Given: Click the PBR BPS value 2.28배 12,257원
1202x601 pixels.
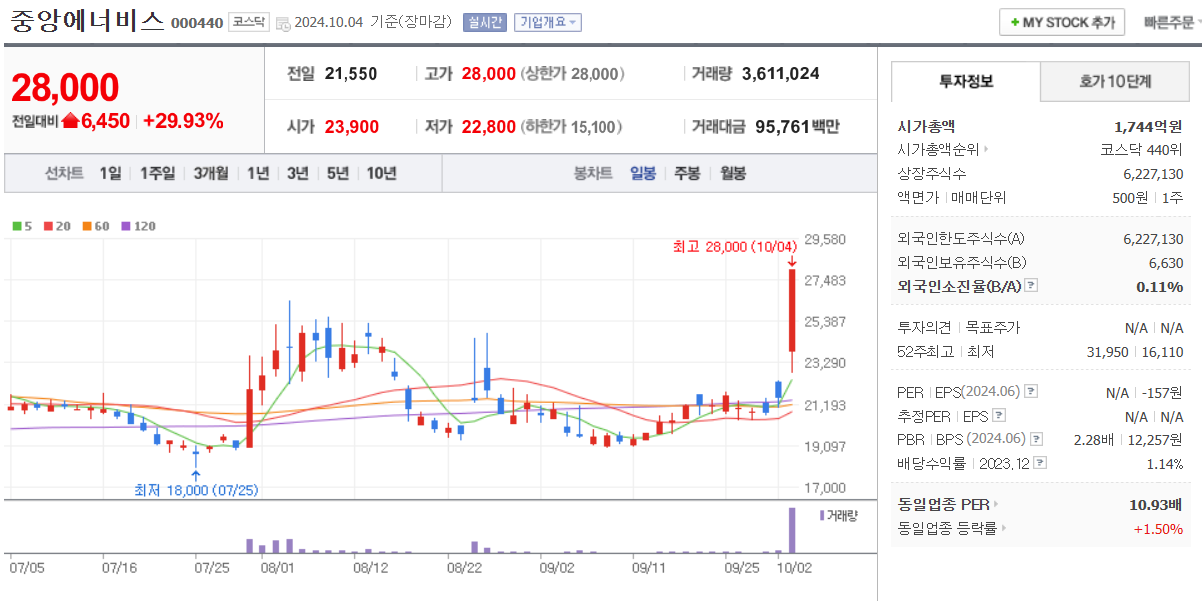Looking at the screenshot, I should (x=1128, y=439).
